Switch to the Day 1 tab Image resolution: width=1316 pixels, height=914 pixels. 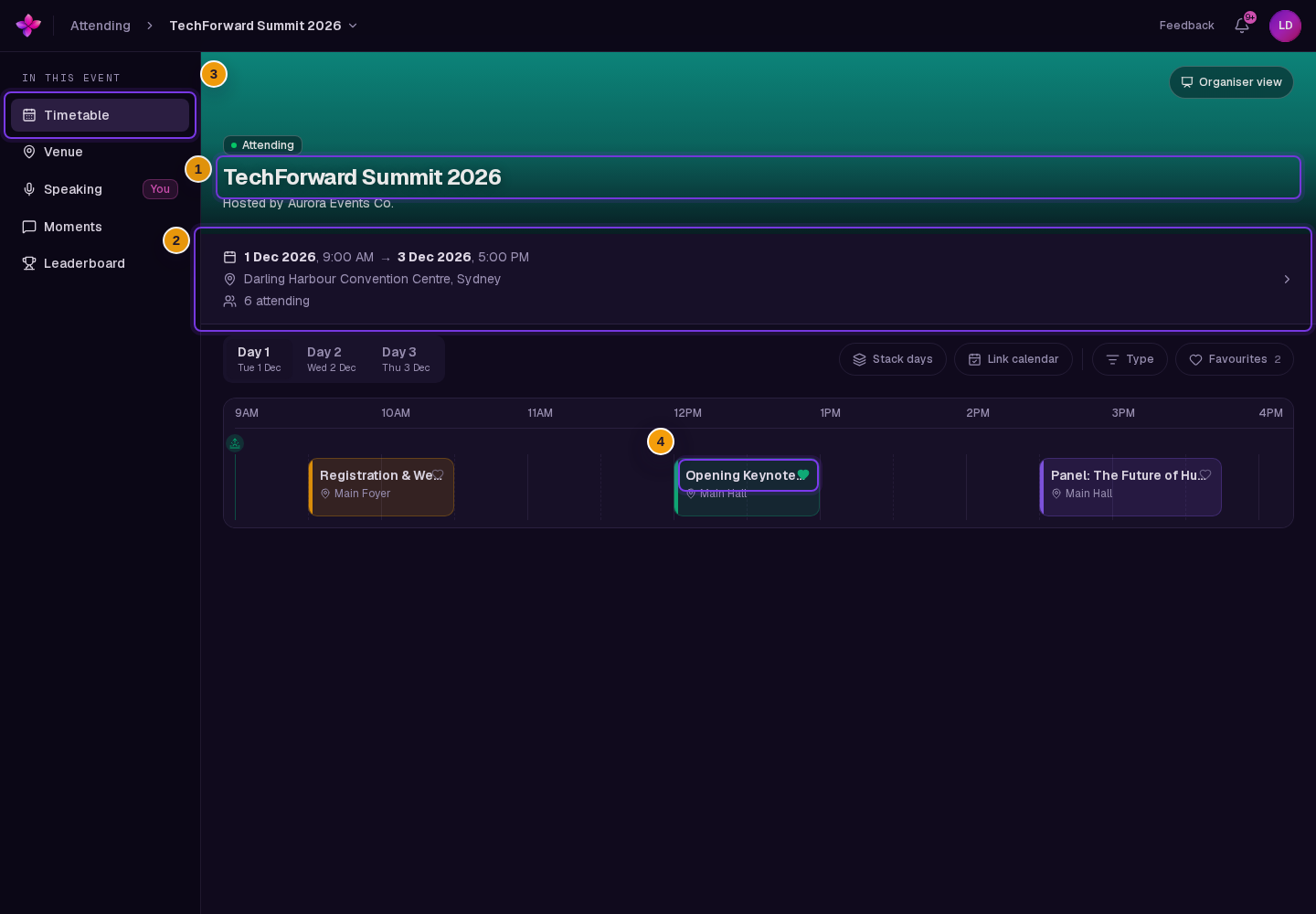[x=260, y=359]
